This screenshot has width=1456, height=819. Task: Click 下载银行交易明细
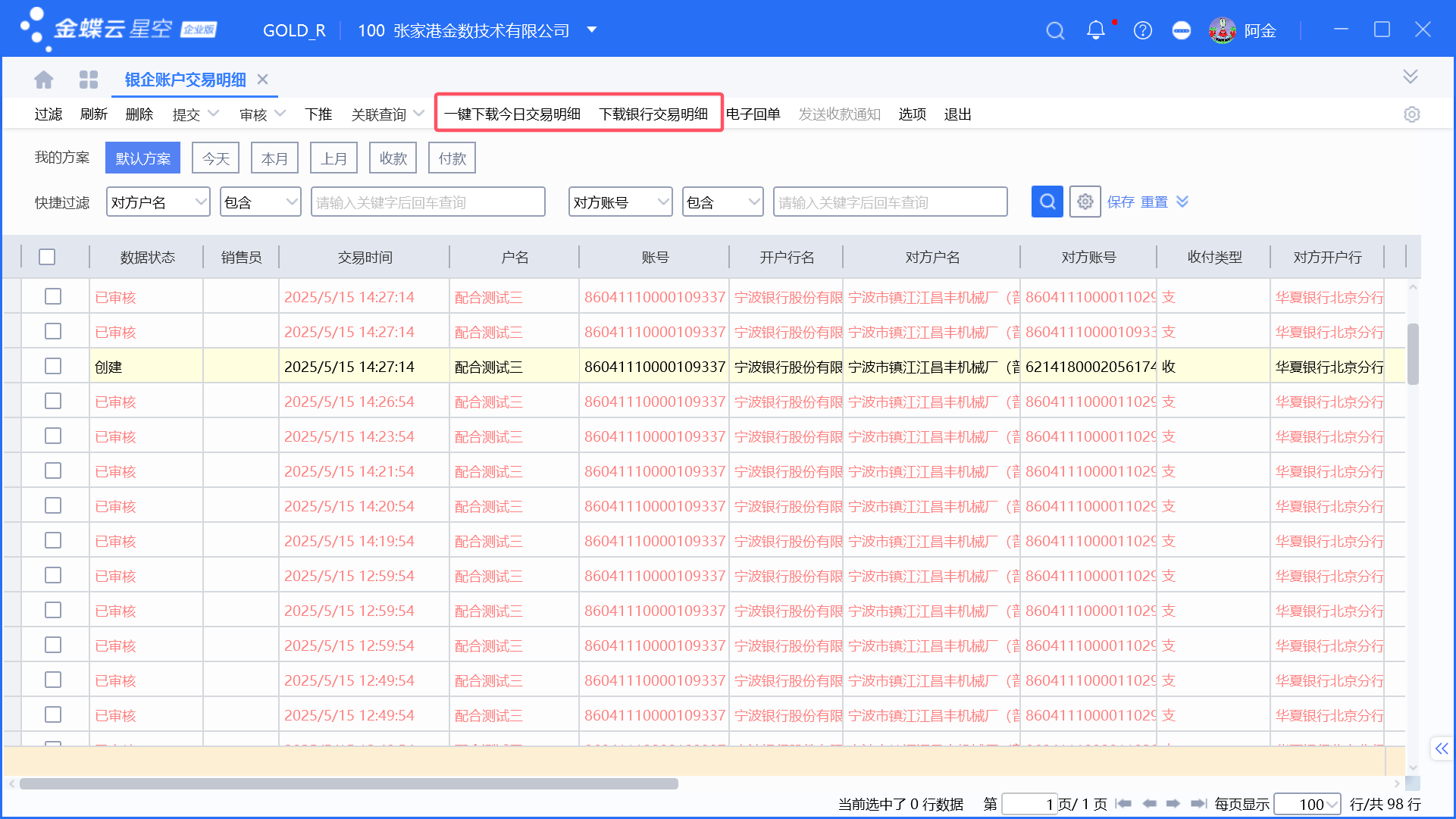(653, 114)
